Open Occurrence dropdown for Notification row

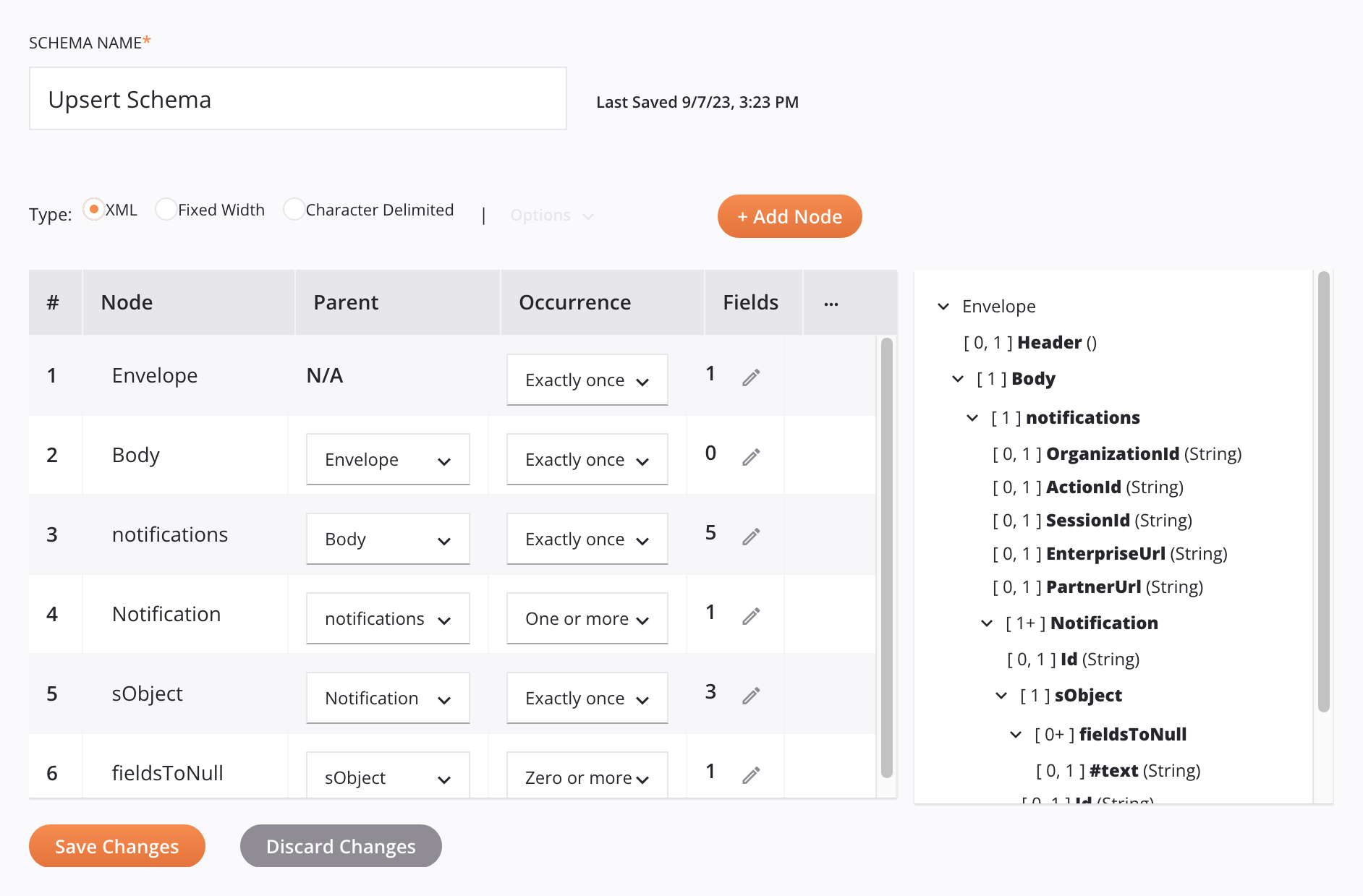(x=587, y=619)
